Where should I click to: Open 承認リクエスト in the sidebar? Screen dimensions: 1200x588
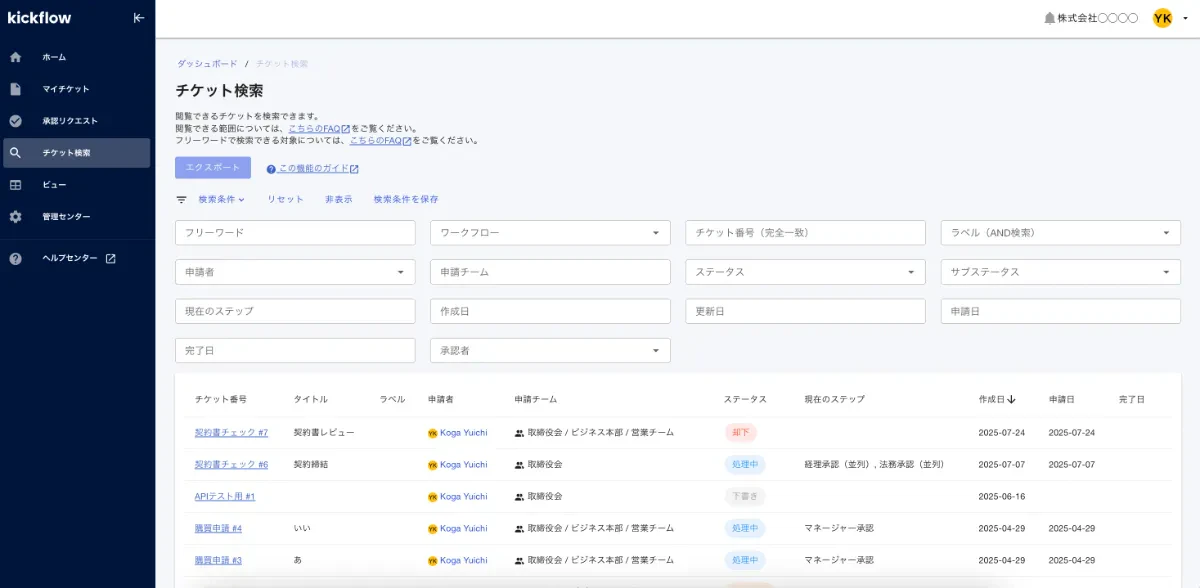(70, 121)
